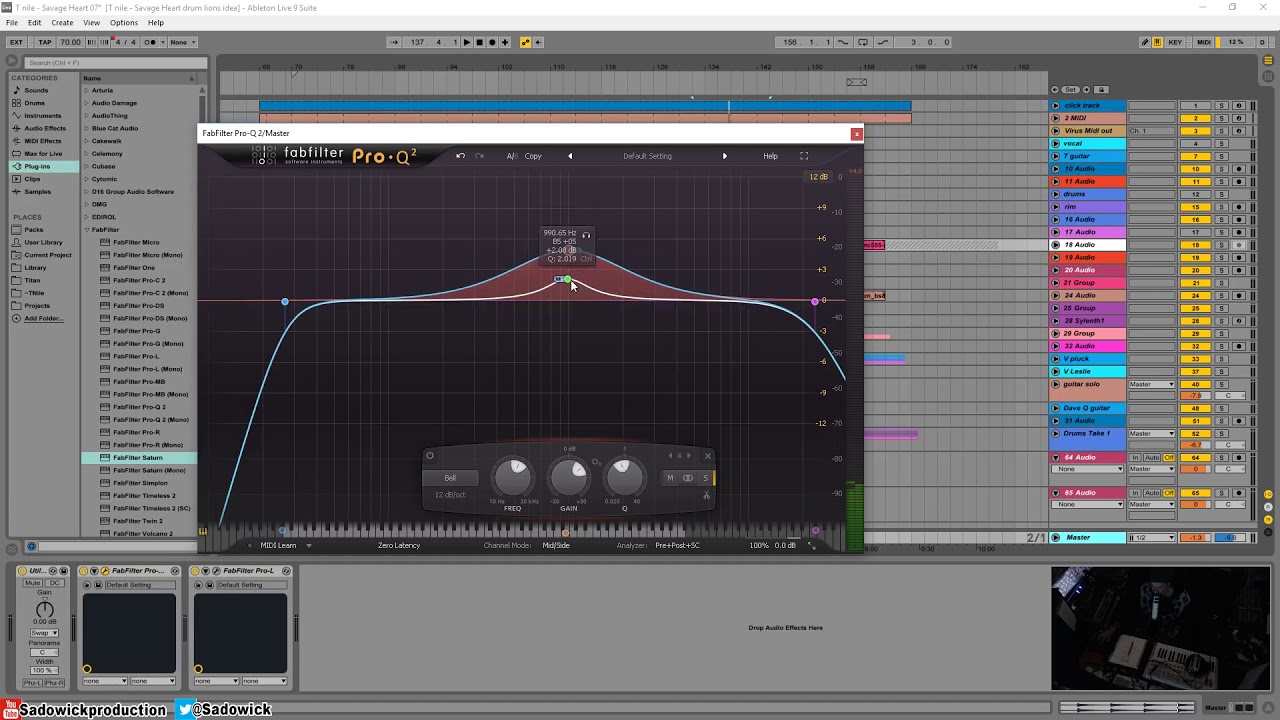This screenshot has width=1280, height=720.
Task: Select band Mid placement button M
Action: tap(670, 478)
